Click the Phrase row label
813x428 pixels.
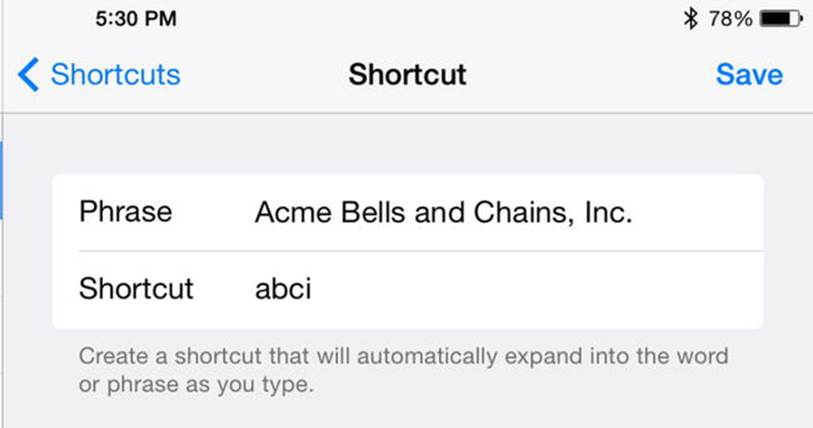coord(125,212)
